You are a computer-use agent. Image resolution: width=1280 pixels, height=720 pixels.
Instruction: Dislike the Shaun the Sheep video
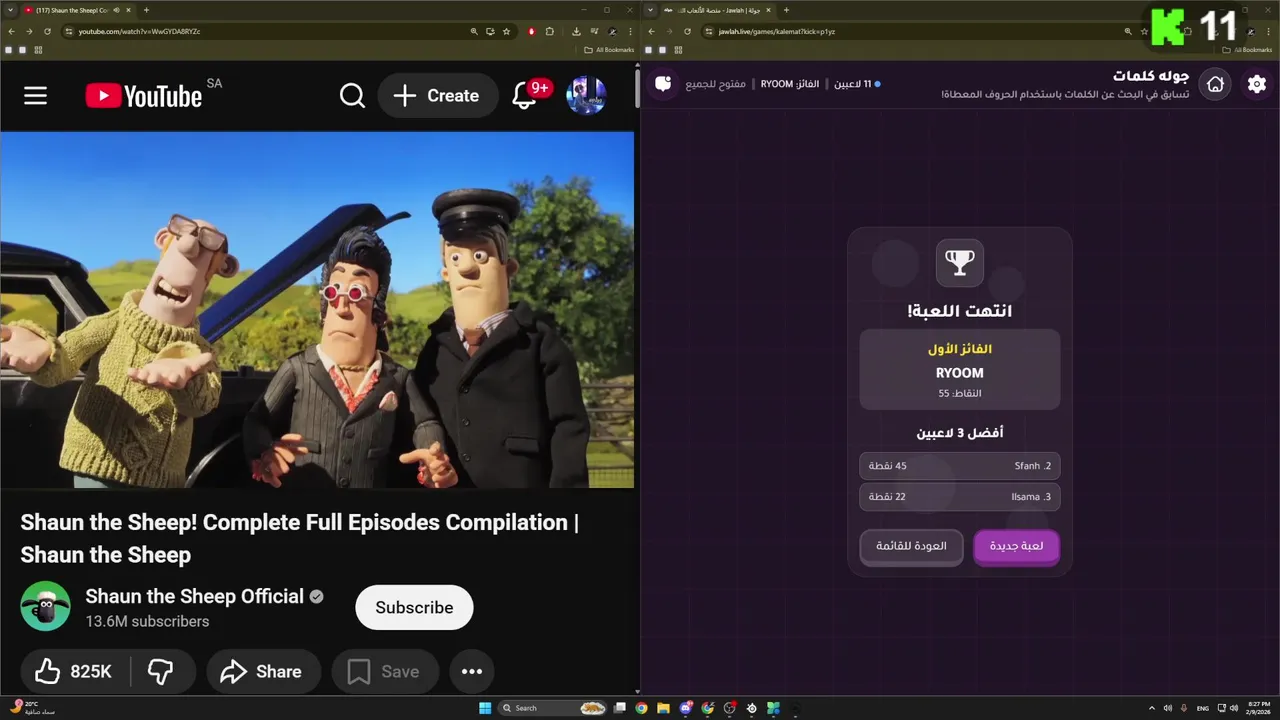tap(161, 671)
